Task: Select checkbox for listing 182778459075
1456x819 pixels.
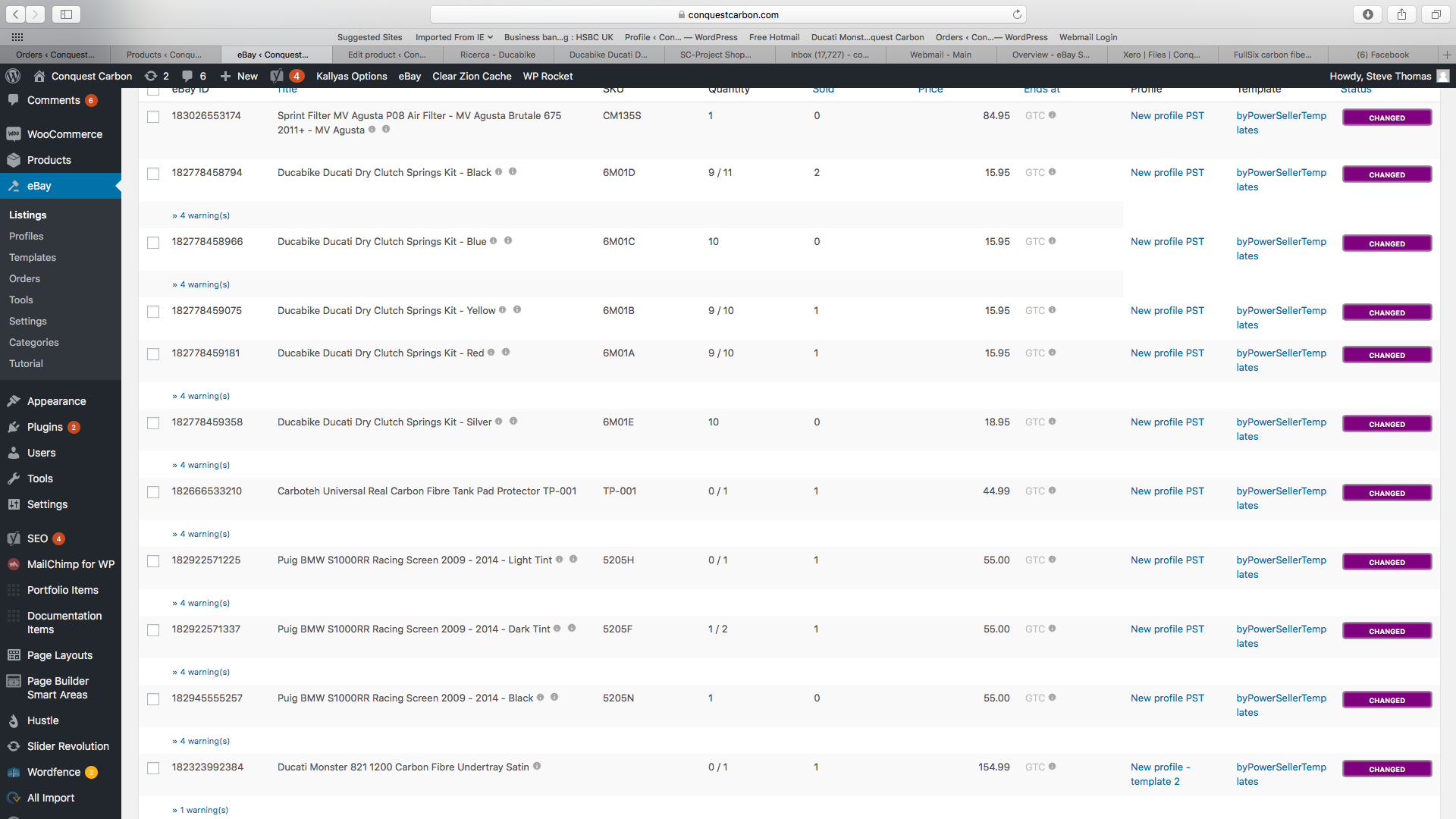Action: click(153, 312)
